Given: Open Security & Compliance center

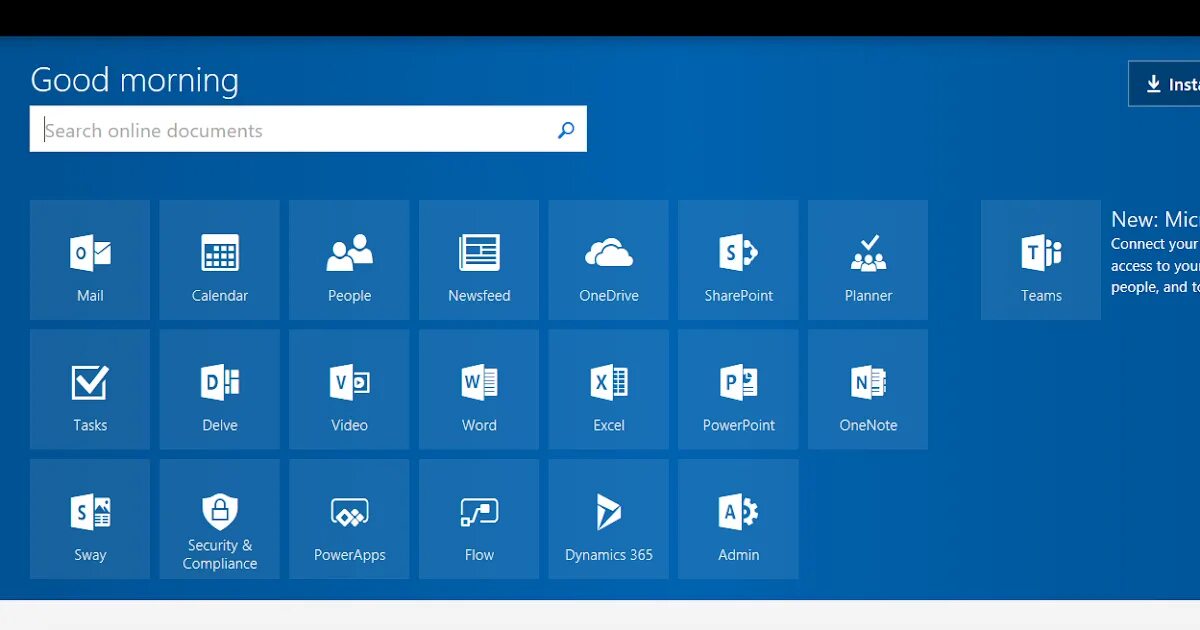Looking at the screenshot, I should [x=220, y=519].
